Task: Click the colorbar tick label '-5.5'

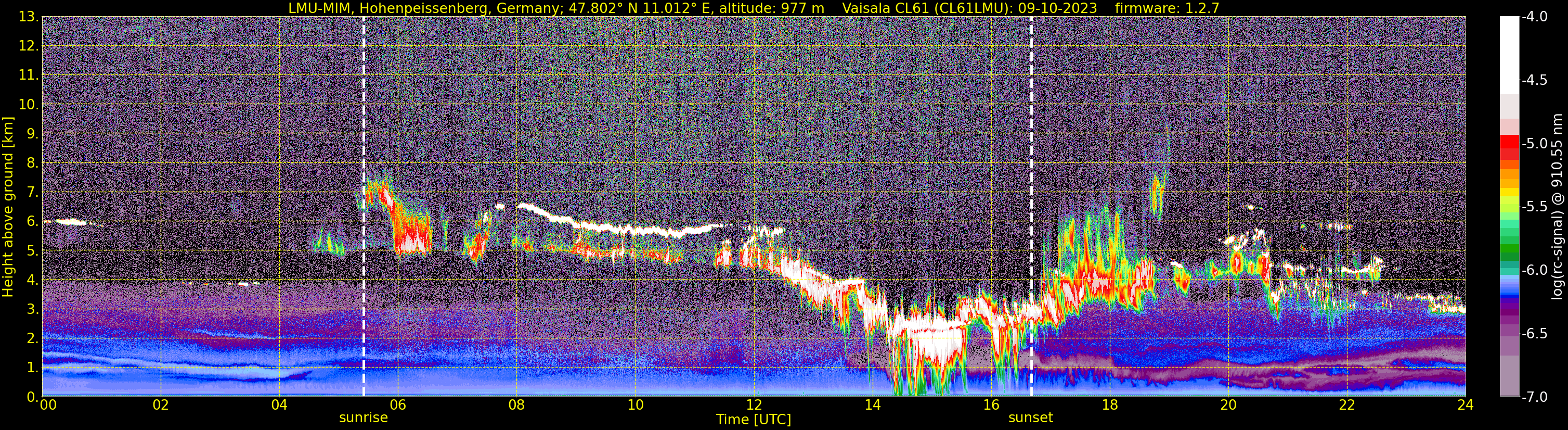Action: tap(1534, 207)
